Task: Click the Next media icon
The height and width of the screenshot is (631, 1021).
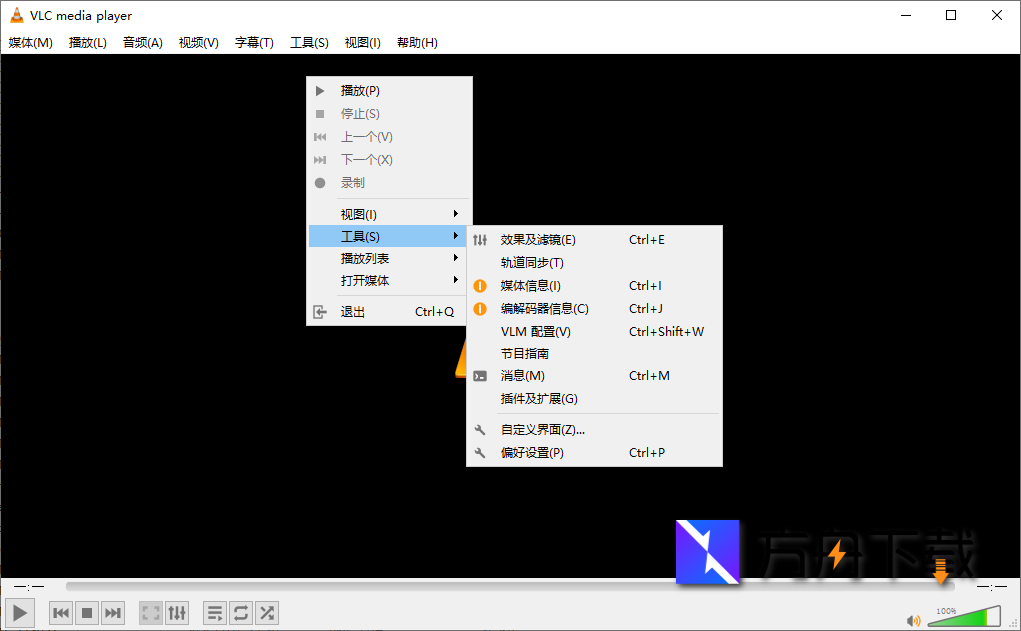Action: (x=112, y=612)
